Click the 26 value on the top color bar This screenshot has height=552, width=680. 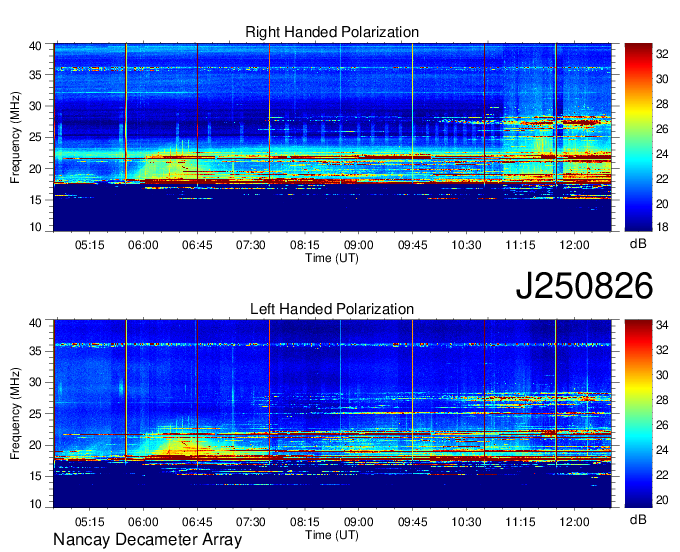click(x=662, y=129)
